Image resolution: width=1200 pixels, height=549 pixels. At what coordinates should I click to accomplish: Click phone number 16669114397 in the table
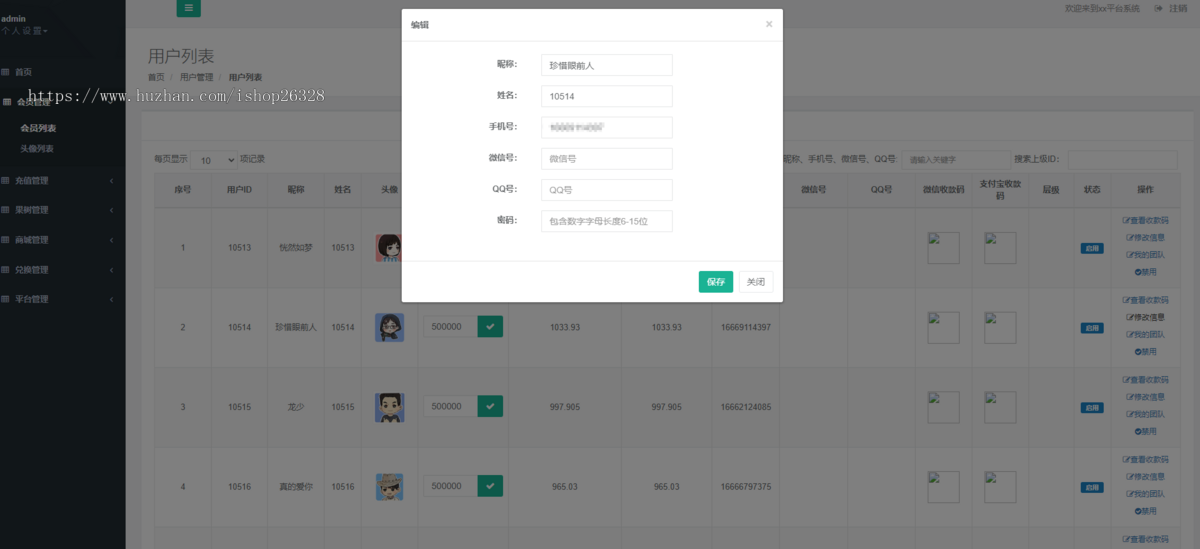(746, 327)
